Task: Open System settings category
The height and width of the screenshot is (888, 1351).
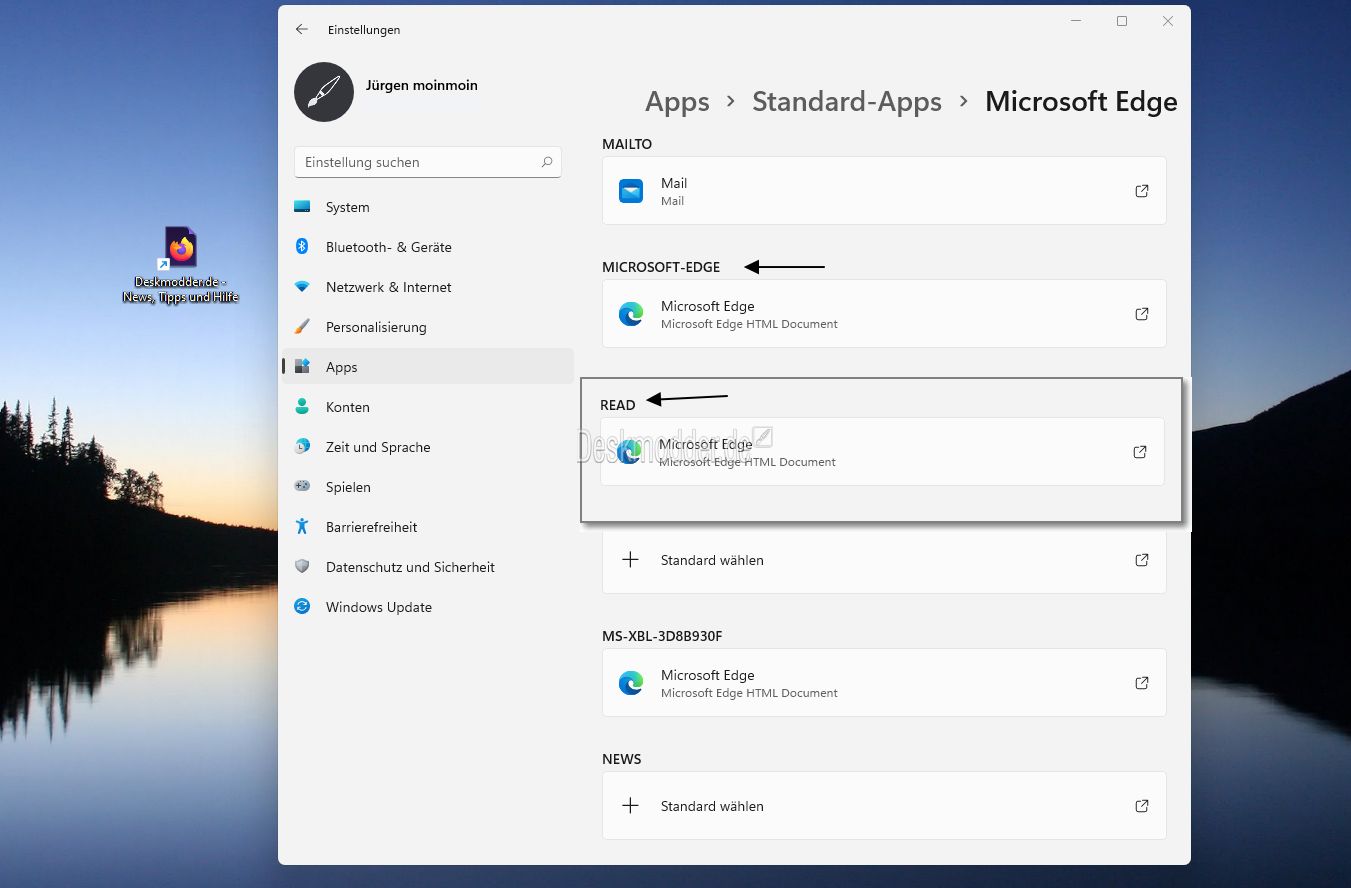Action: point(428,207)
